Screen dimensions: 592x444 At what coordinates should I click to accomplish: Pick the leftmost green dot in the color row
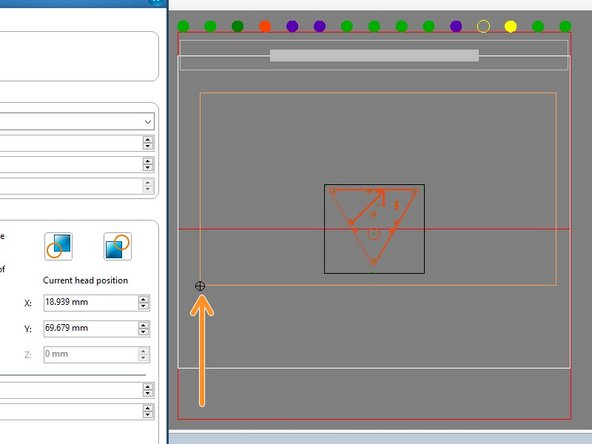(183, 26)
